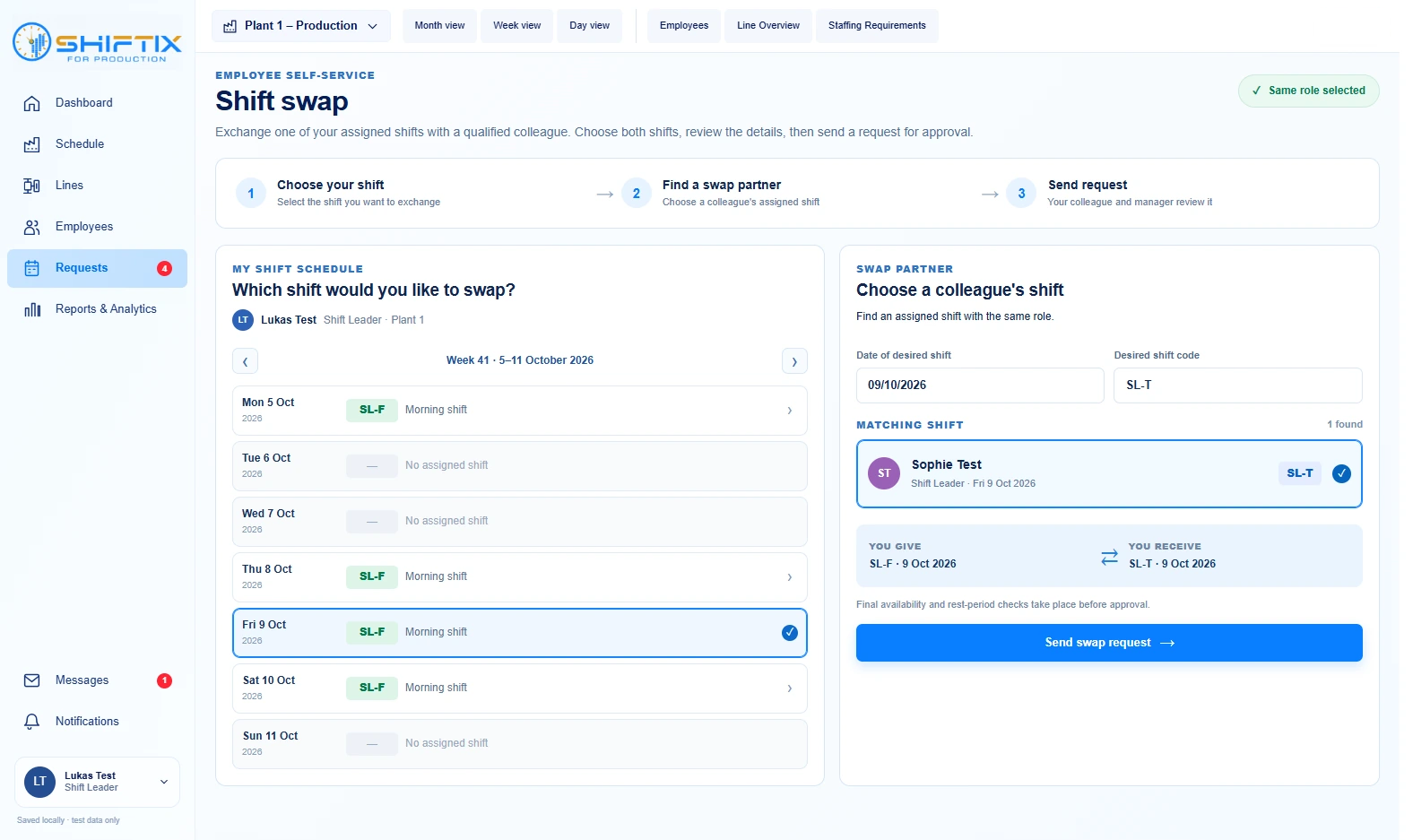This screenshot has height=840, width=1413.
Task: Expand the Plant 1 – Production dropdown
Action: (301, 26)
